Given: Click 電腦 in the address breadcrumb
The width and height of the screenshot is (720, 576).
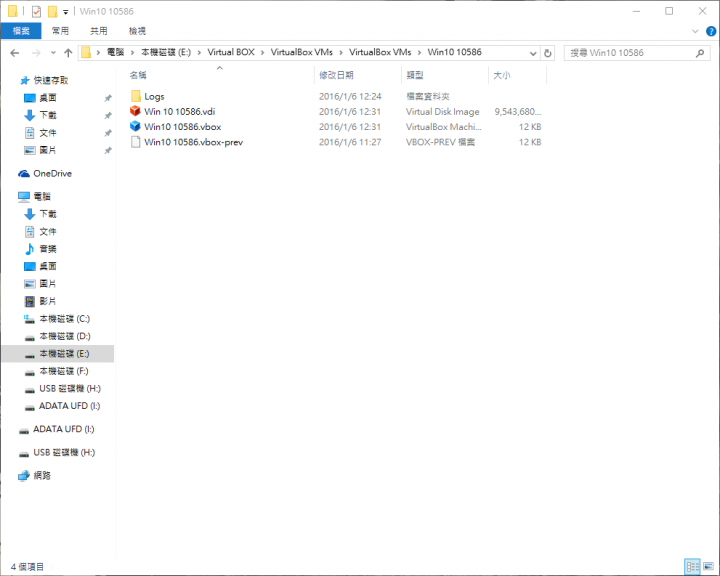Looking at the screenshot, I should tap(116, 52).
